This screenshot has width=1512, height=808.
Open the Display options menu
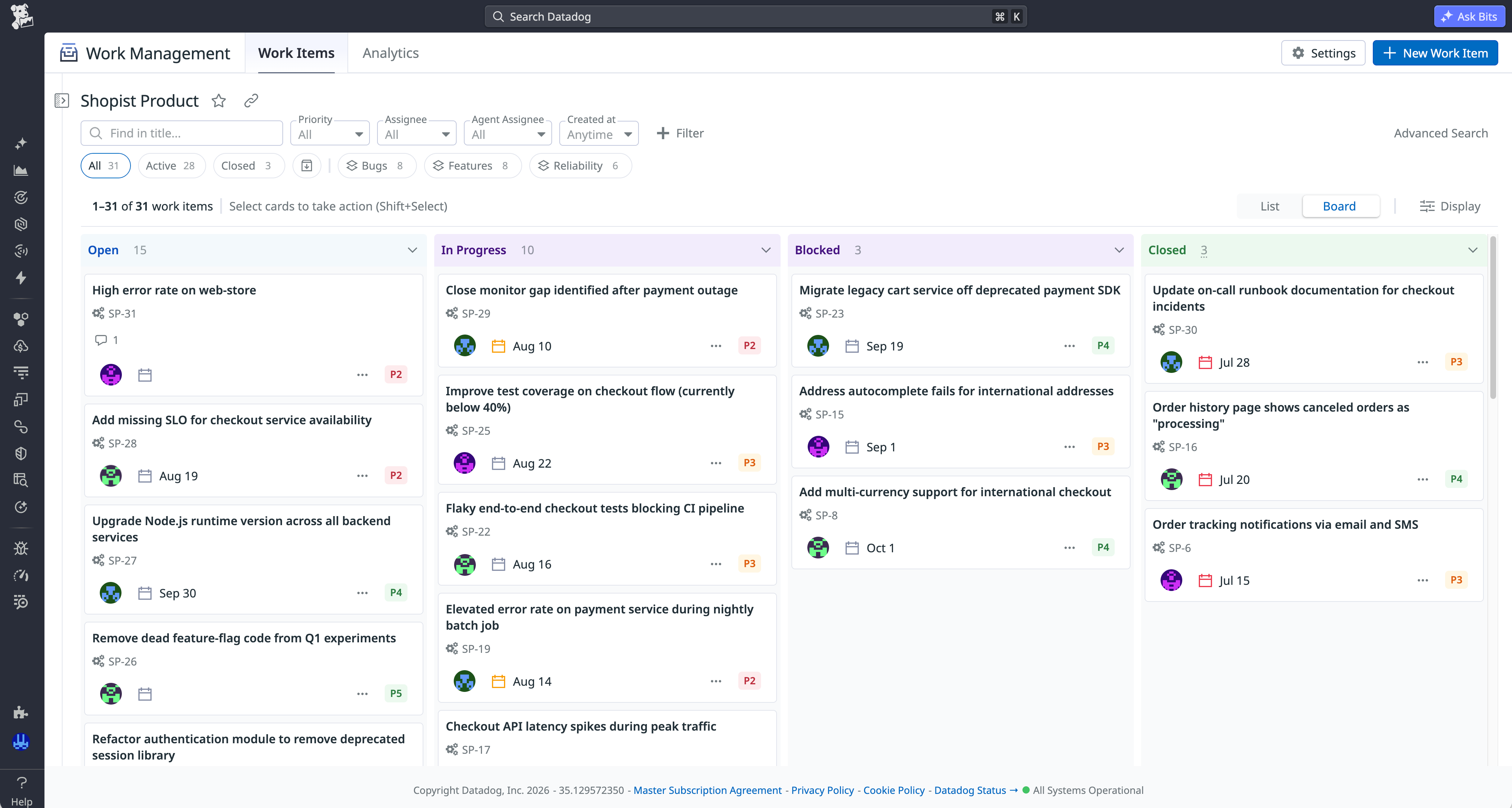click(1450, 206)
